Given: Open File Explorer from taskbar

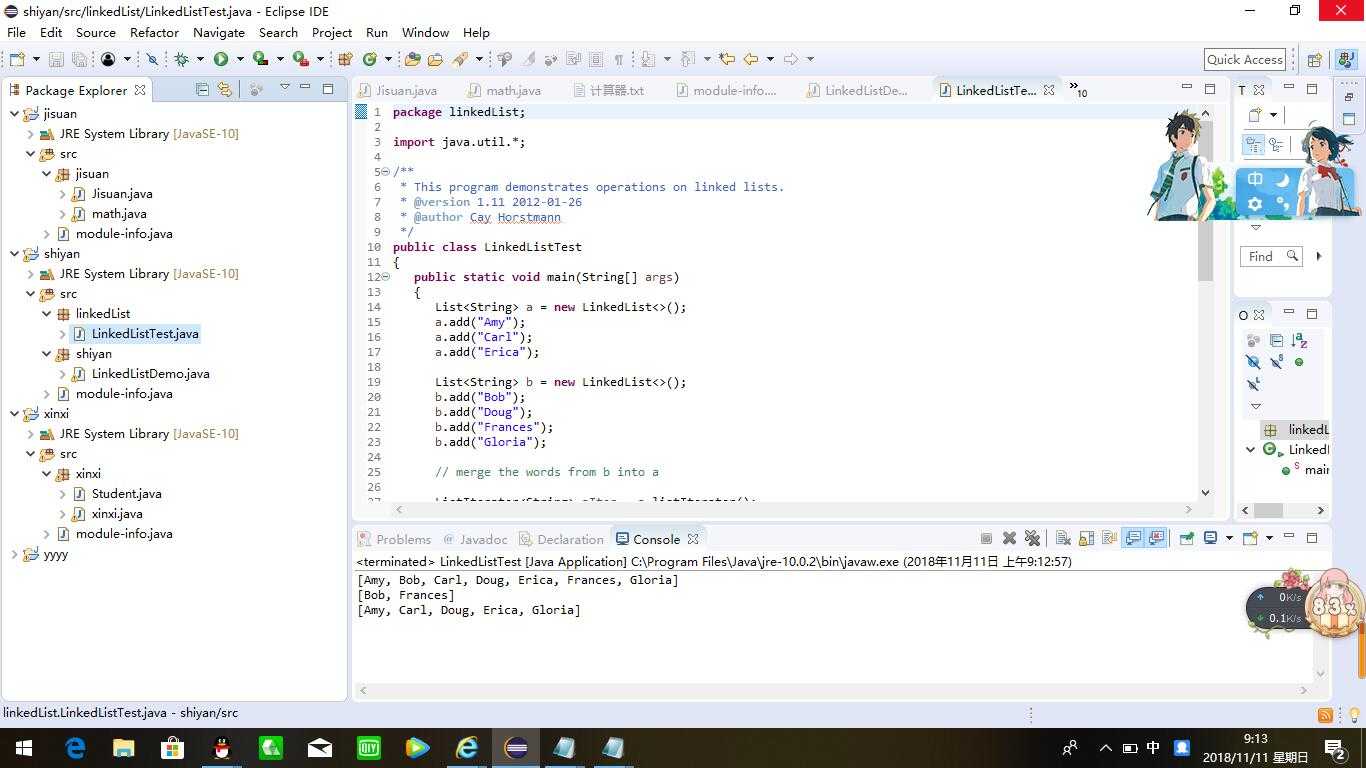Looking at the screenshot, I should (x=123, y=748).
